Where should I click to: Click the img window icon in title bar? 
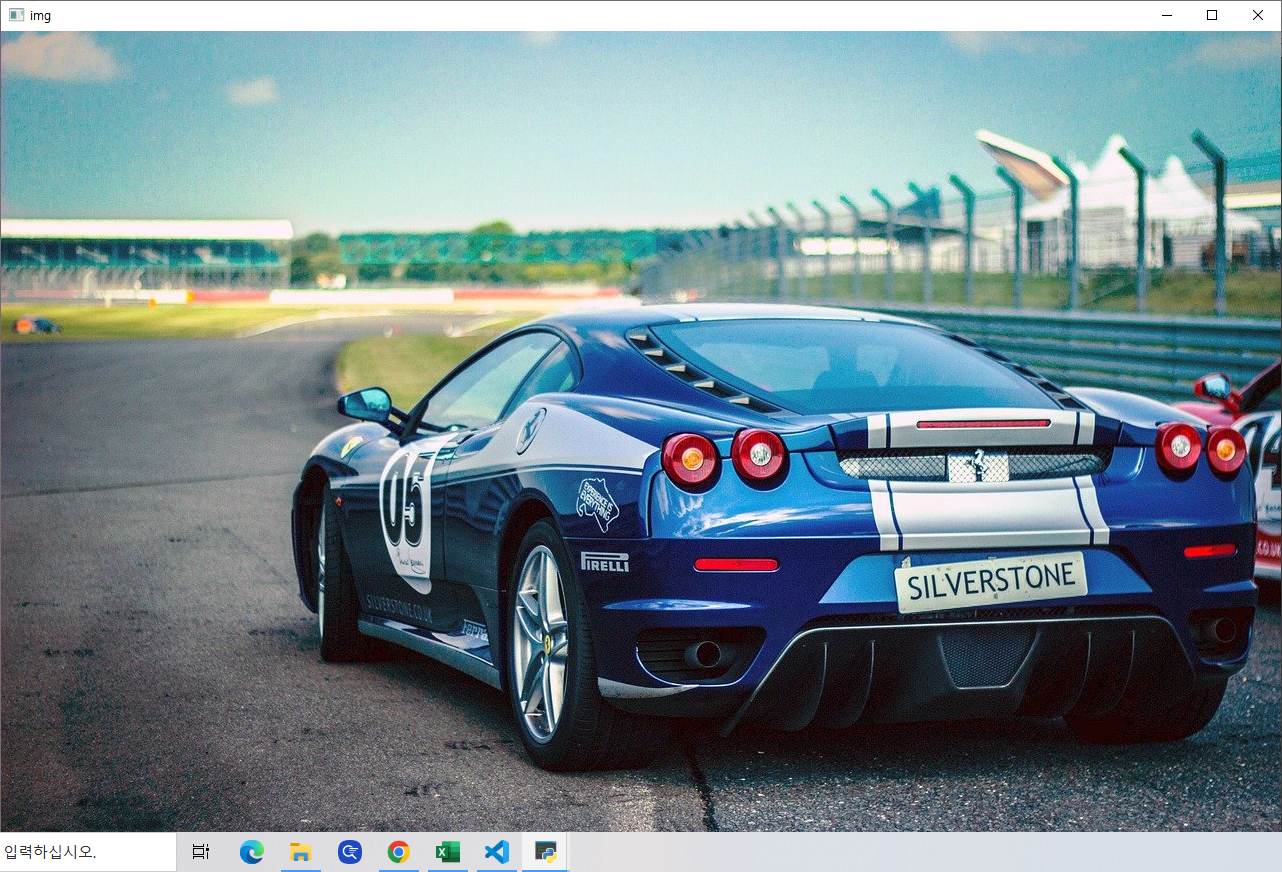[x=16, y=15]
